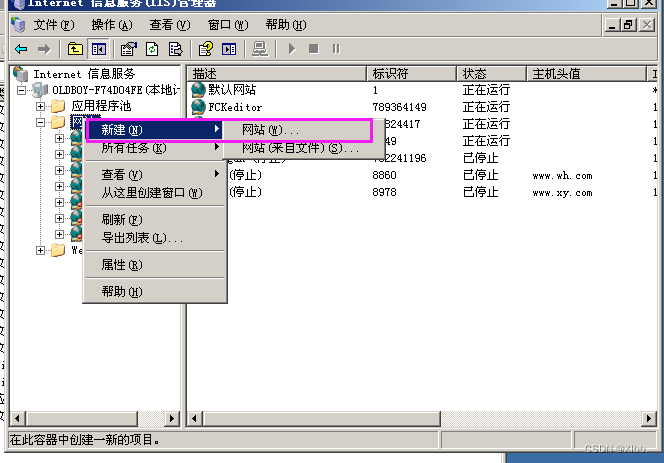
Task: Click the Start item play icon
Action: coord(291,49)
